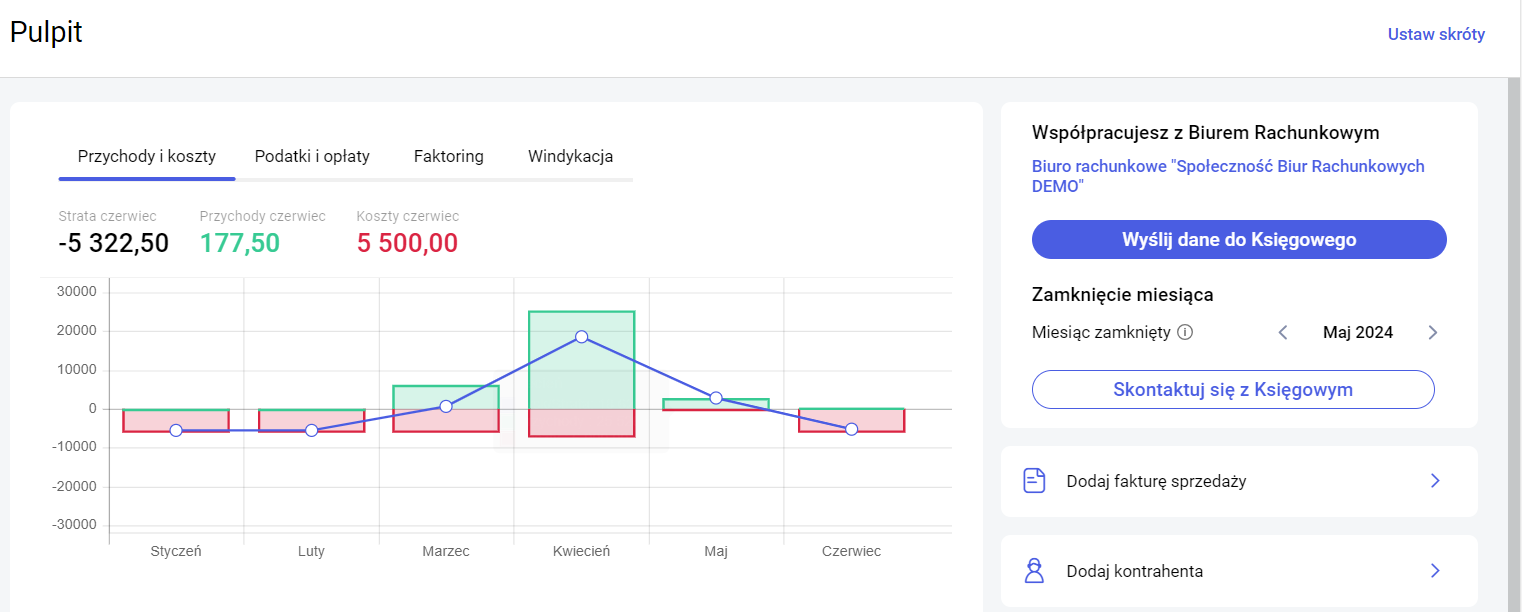Click the vertical page scrollbar

(x=1514, y=300)
